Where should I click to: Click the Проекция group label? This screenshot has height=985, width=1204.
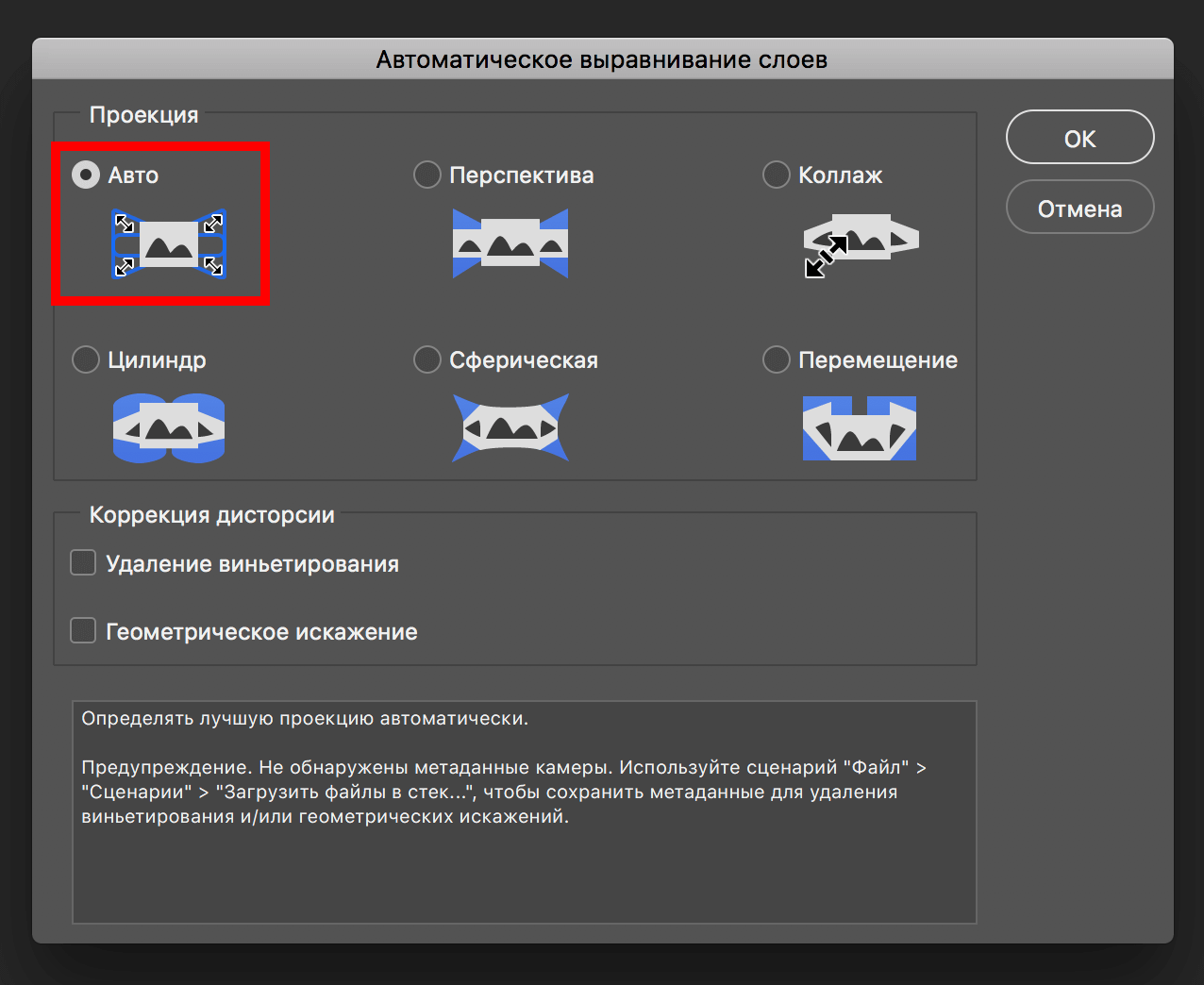(x=143, y=114)
